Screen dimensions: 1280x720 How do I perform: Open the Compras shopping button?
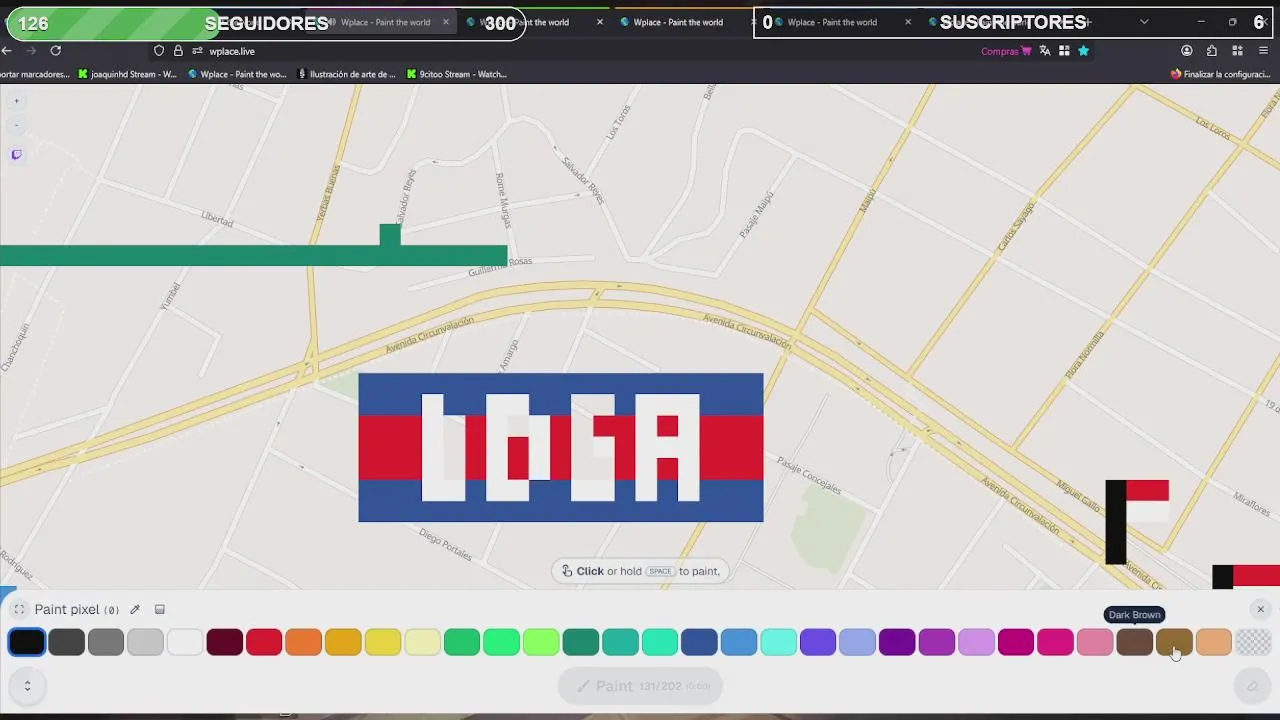[x=1005, y=51]
